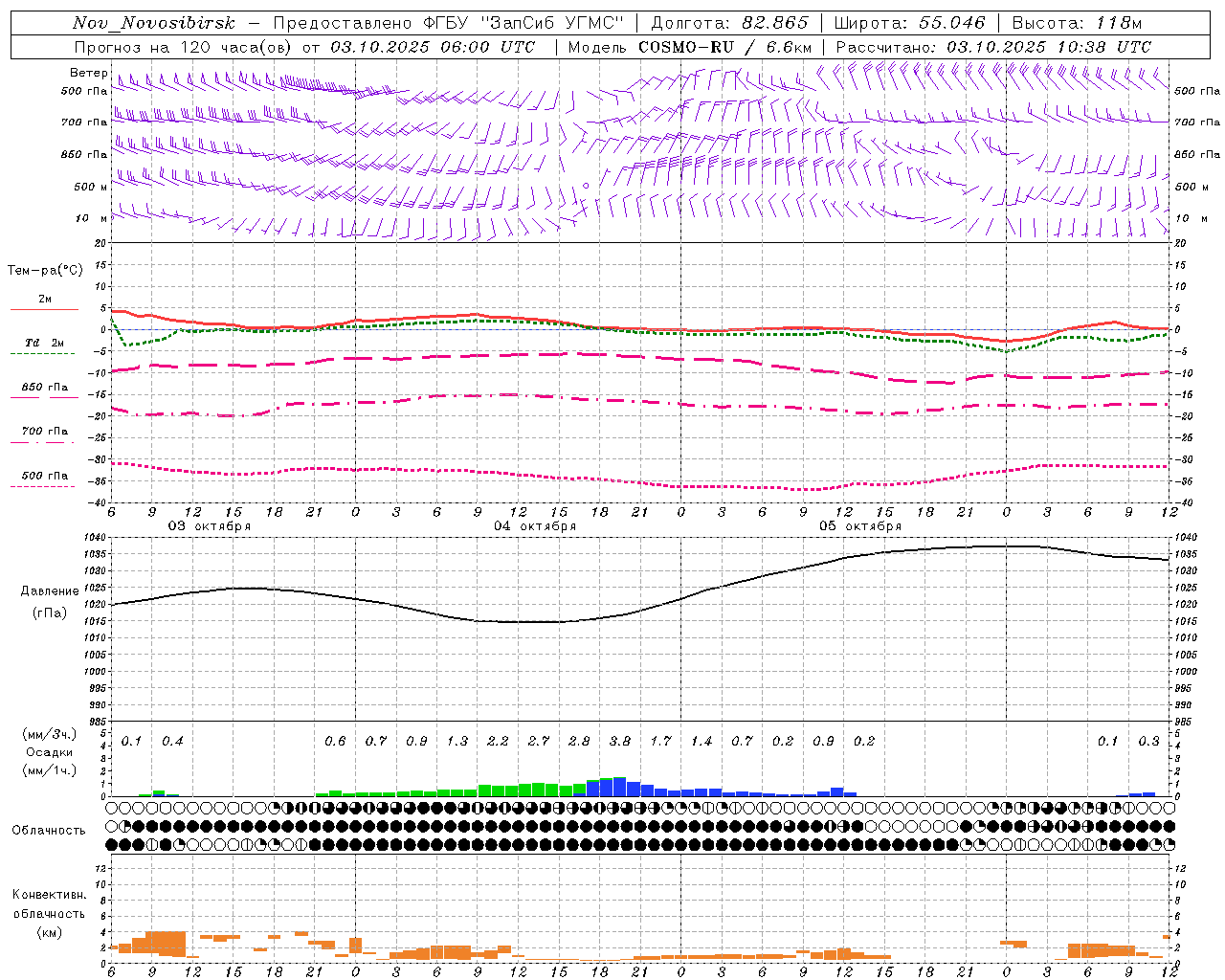This screenshot has height=980, width=1225.
Task: Click the Td 2м legend entry
Action: (44, 343)
